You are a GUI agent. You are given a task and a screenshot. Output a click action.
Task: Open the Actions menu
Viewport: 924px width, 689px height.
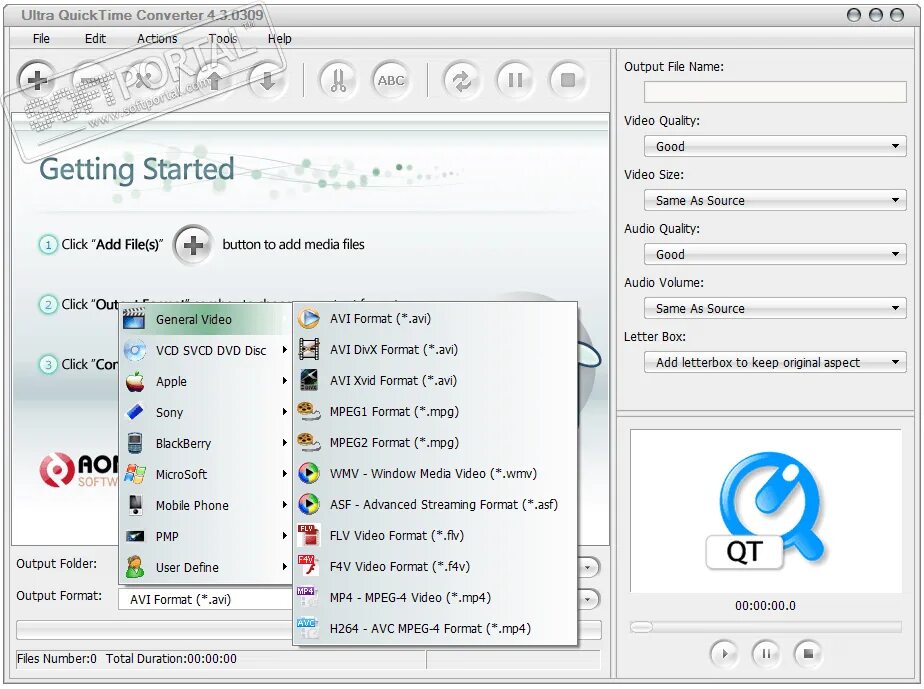click(x=157, y=38)
